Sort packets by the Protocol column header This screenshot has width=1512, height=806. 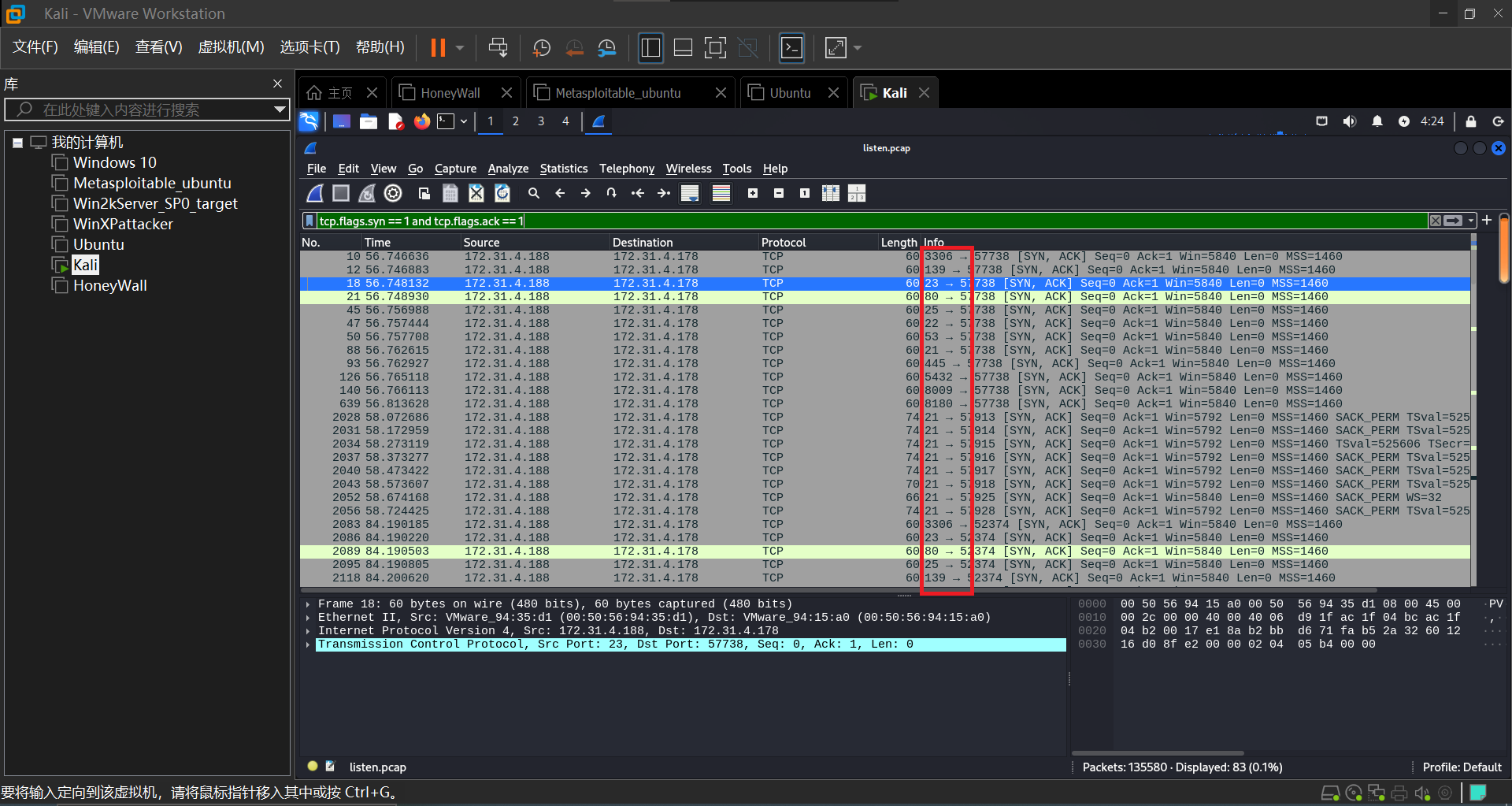[x=818, y=243]
